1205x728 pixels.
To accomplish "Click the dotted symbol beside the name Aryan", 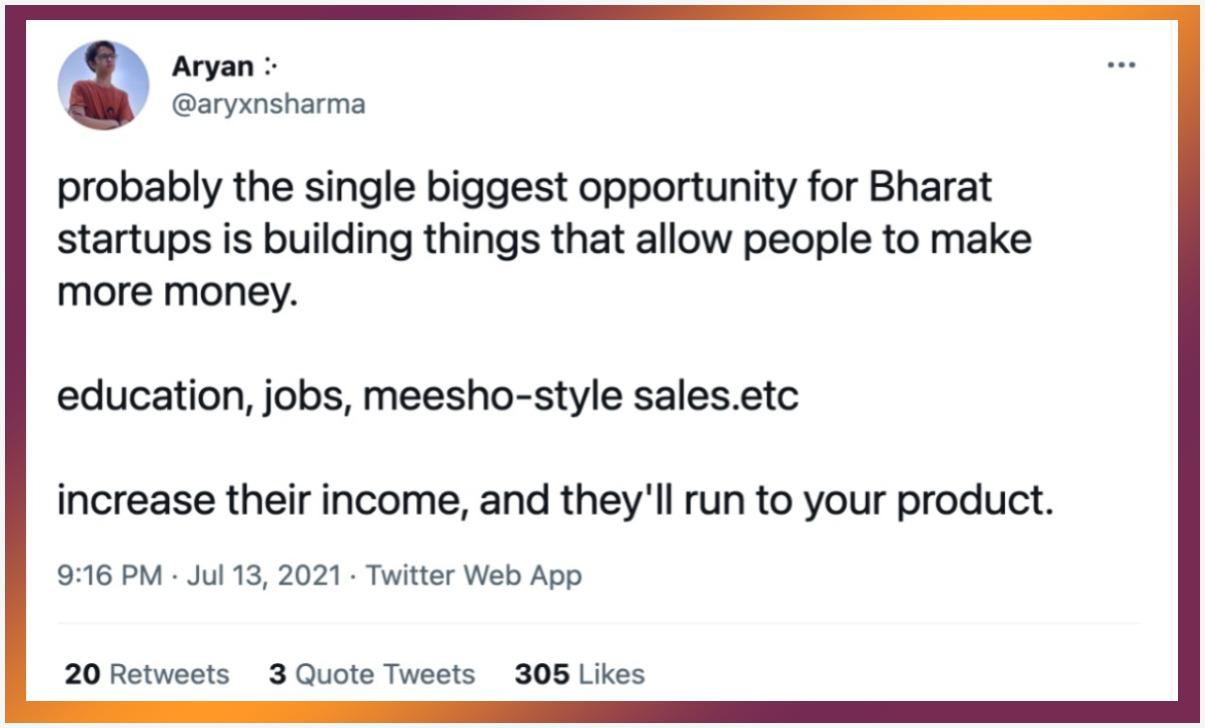I will (x=269, y=67).
